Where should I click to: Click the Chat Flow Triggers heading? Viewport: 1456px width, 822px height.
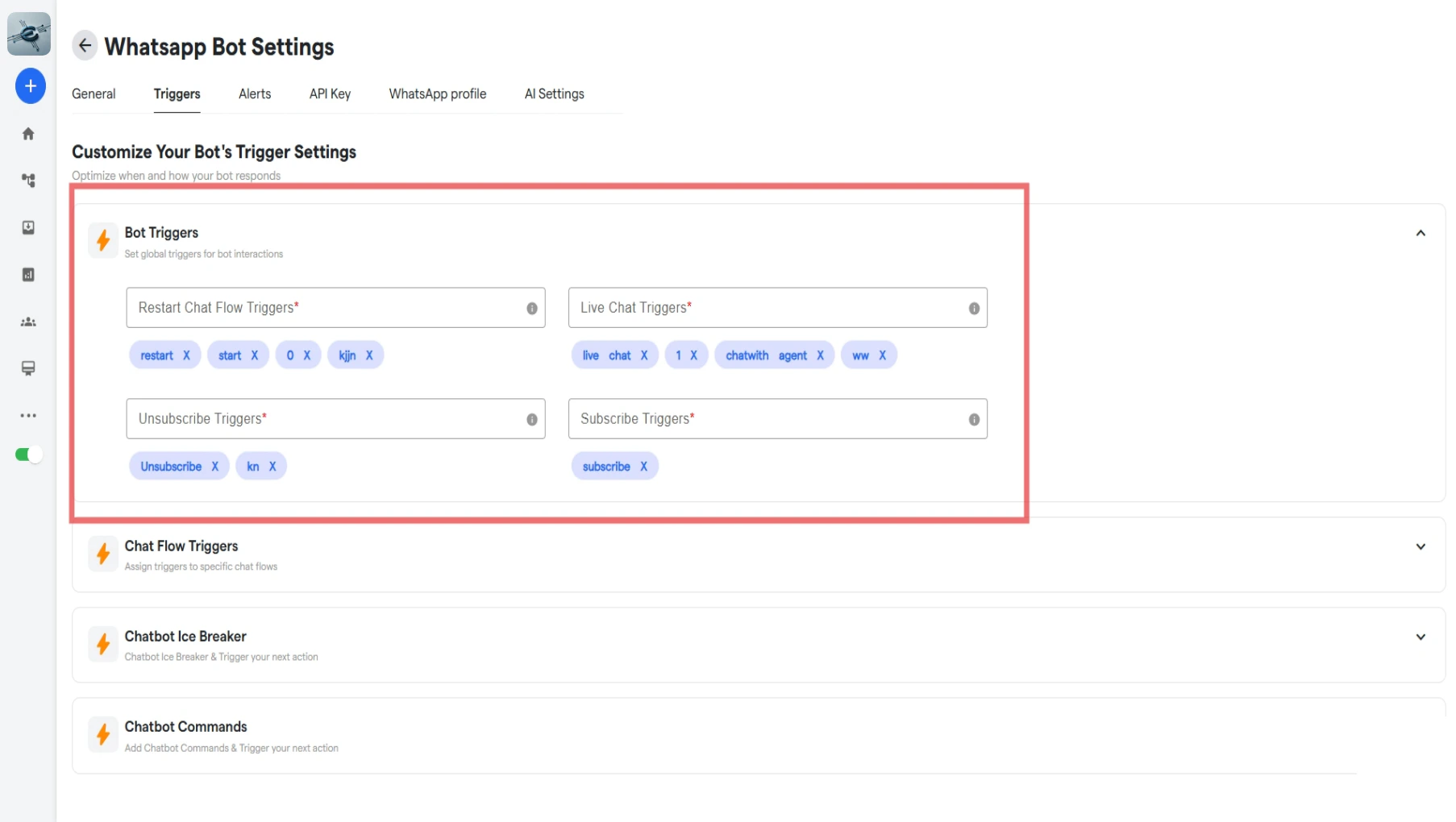[x=181, y=546]
